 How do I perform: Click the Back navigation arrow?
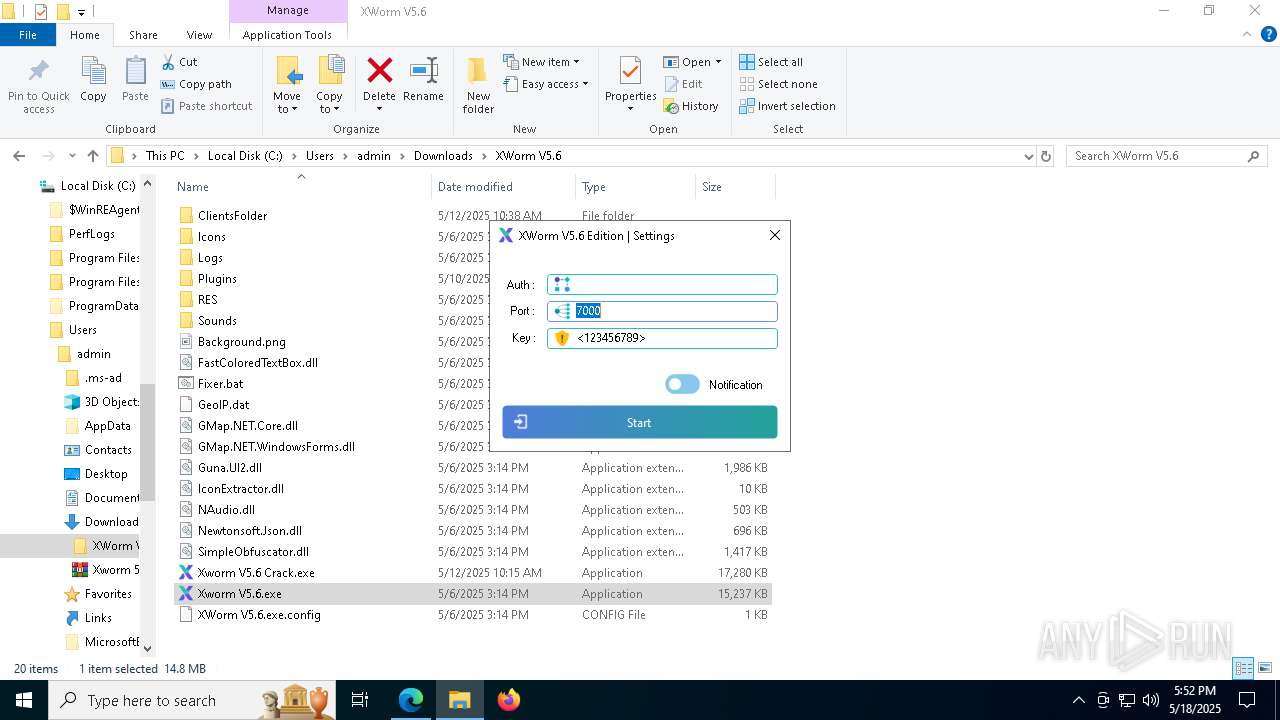(19, 156)
